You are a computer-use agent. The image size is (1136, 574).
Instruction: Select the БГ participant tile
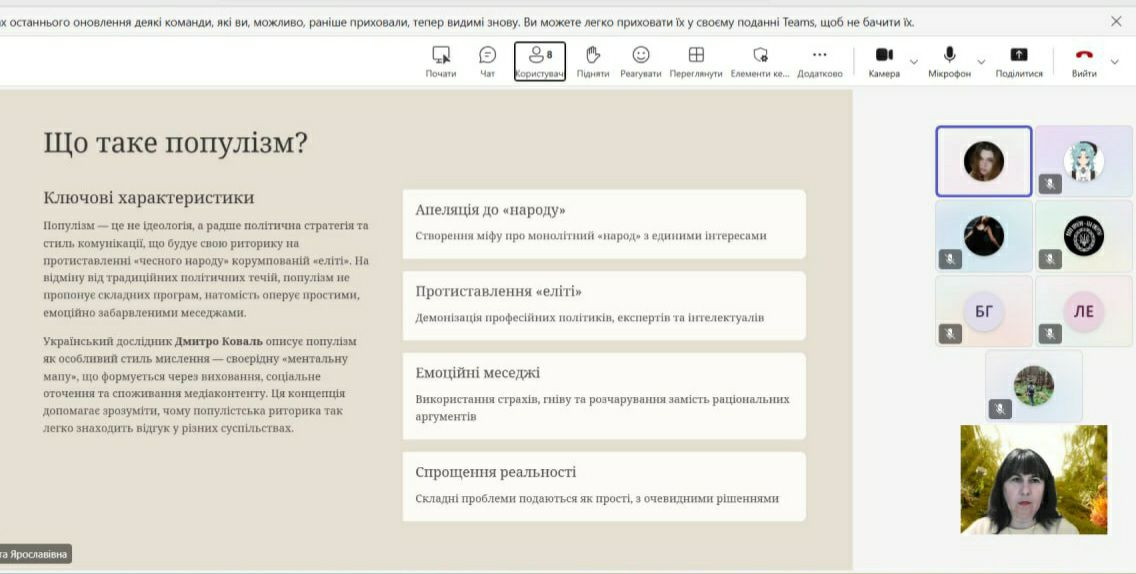pos(983,312)
